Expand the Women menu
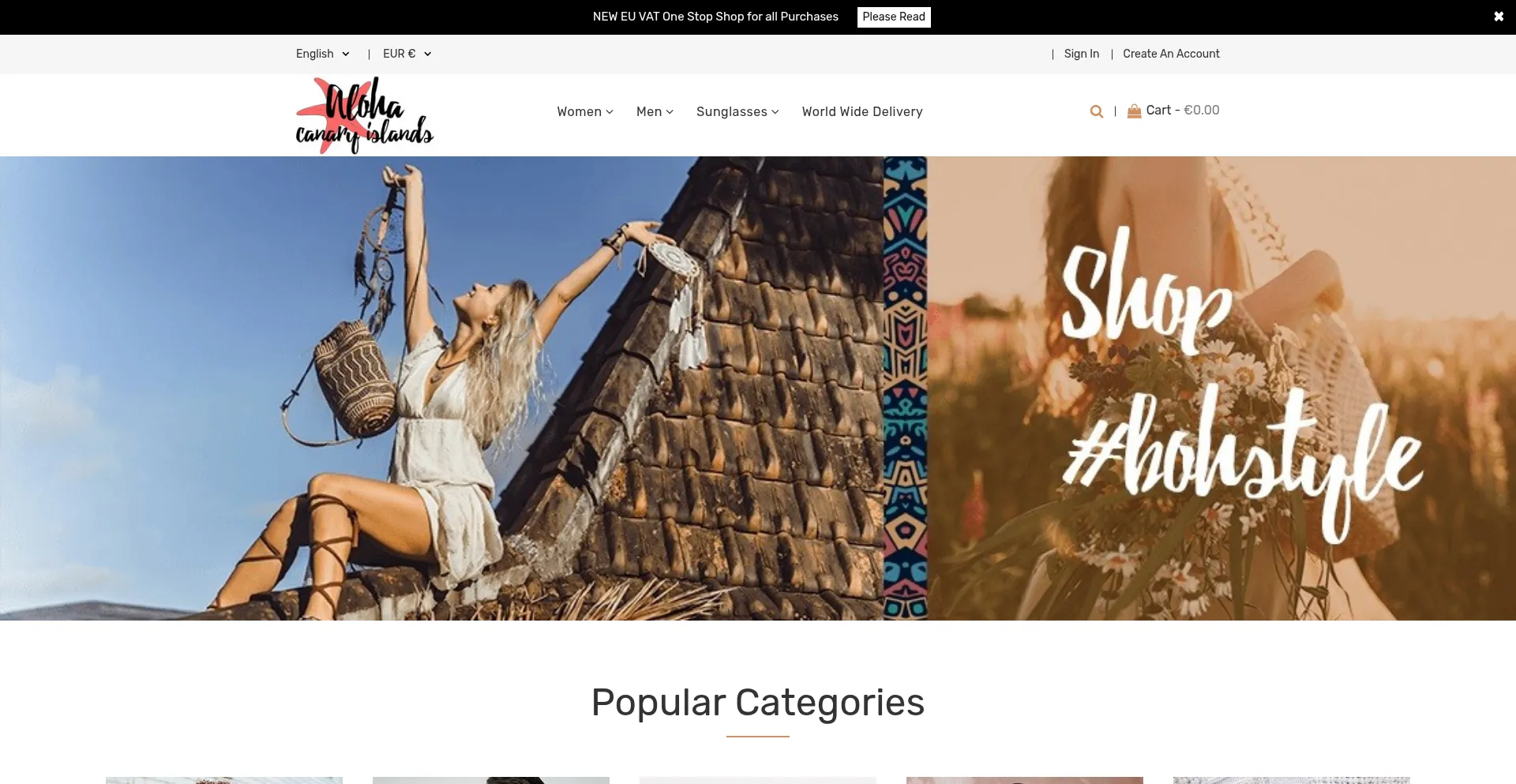The image size is (1516, 784). coord(585,112)
